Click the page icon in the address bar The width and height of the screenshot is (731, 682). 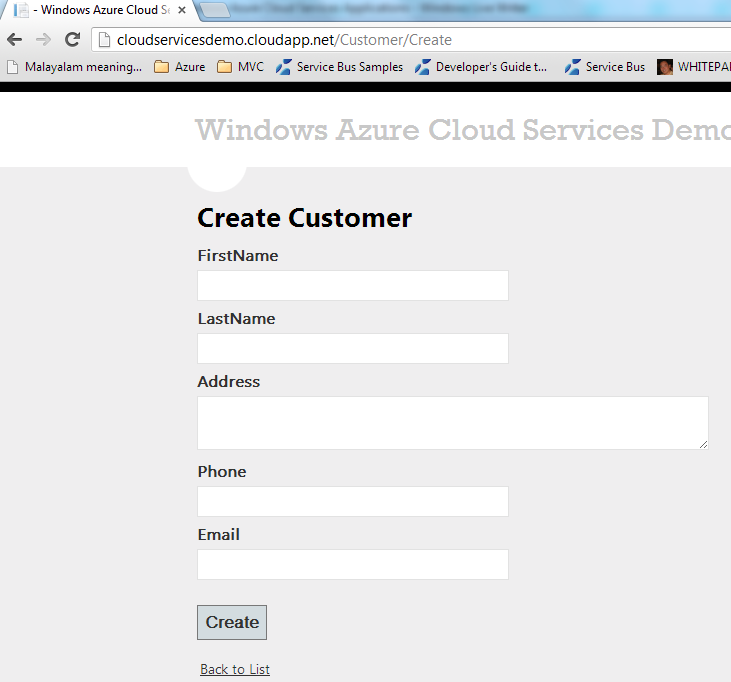[x=105, y=40]
